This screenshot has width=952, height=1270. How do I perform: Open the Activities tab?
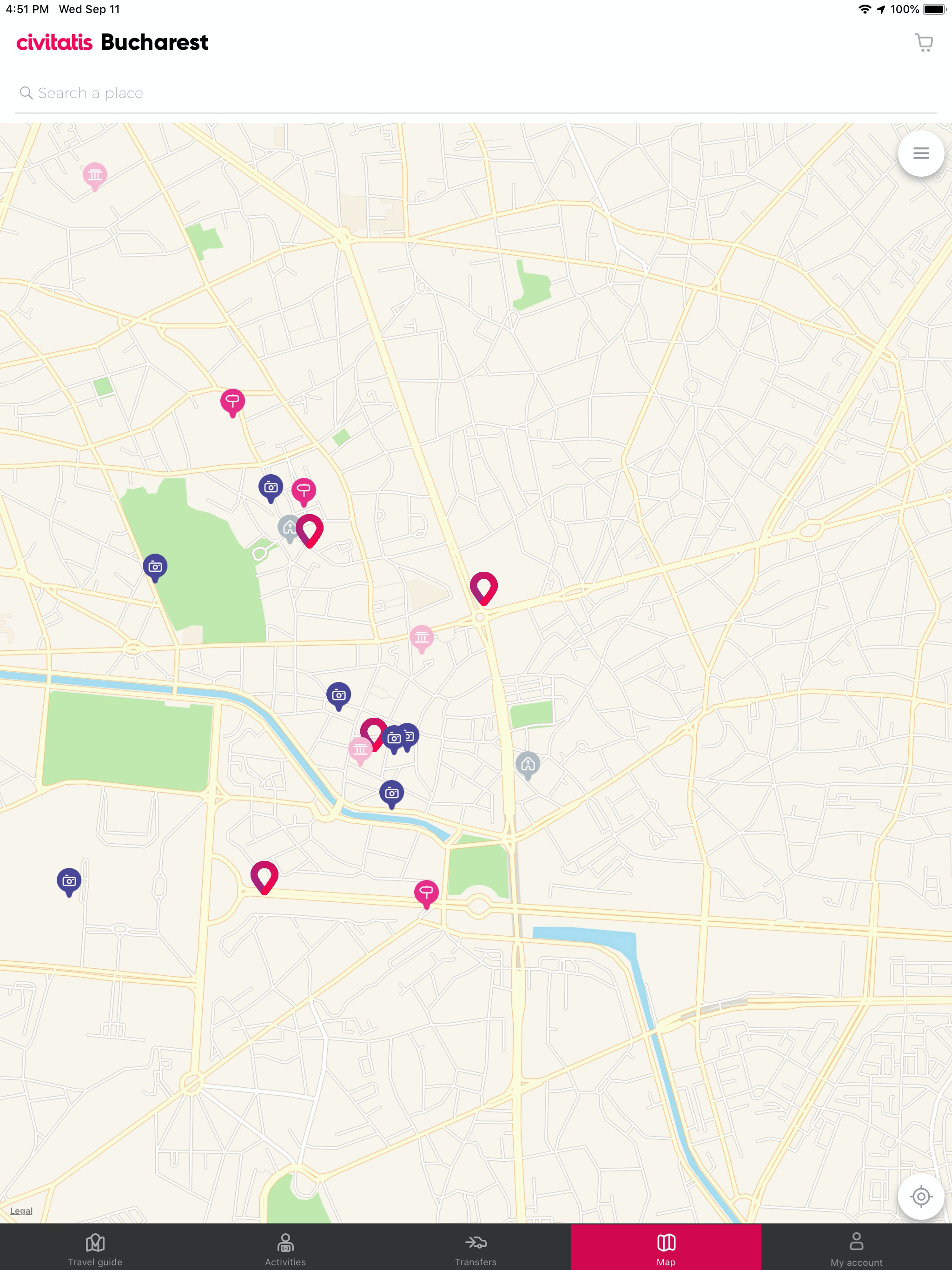(285, 1248)
